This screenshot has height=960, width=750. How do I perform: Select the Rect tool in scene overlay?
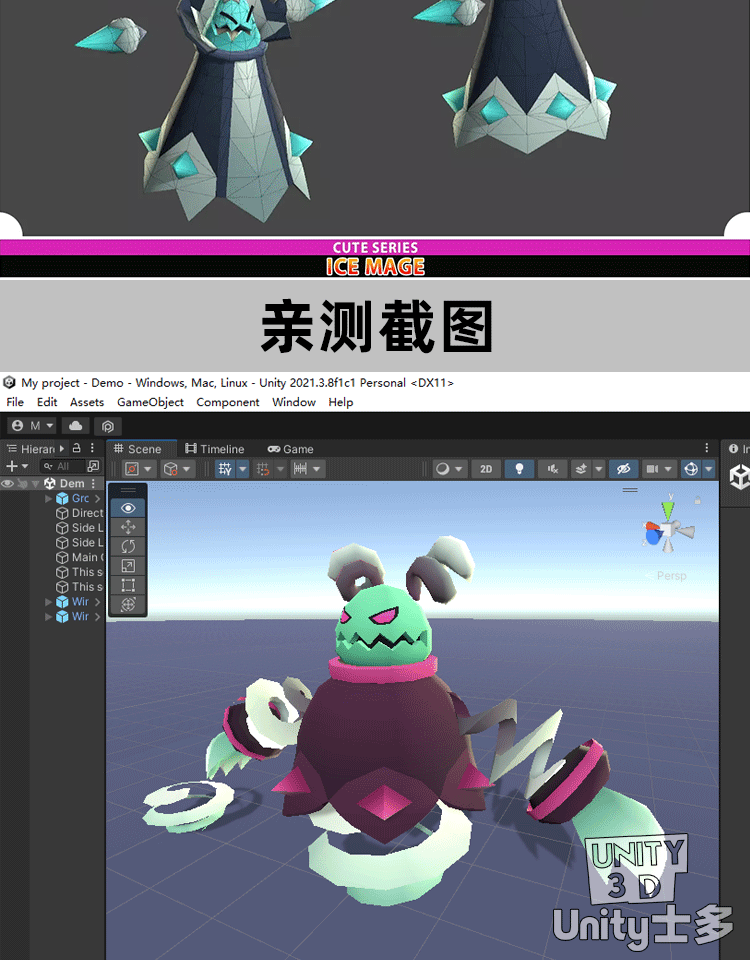[x=128, y=585]
